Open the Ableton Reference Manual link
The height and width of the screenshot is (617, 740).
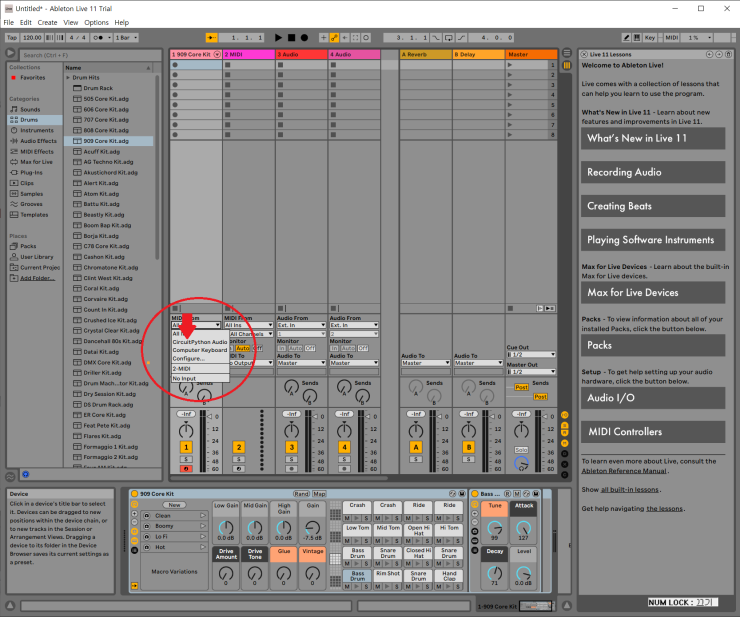coord(629,470)
